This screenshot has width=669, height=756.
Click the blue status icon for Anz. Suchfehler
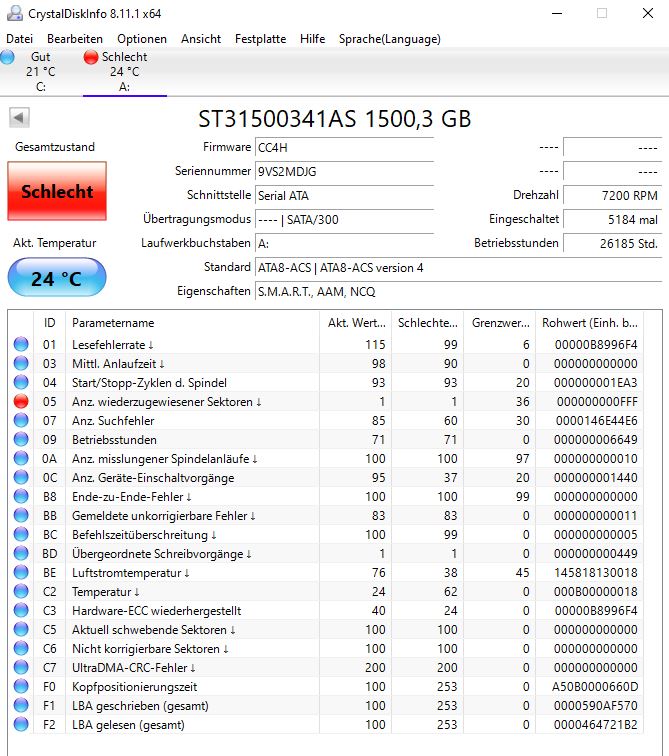click(21, 420)
